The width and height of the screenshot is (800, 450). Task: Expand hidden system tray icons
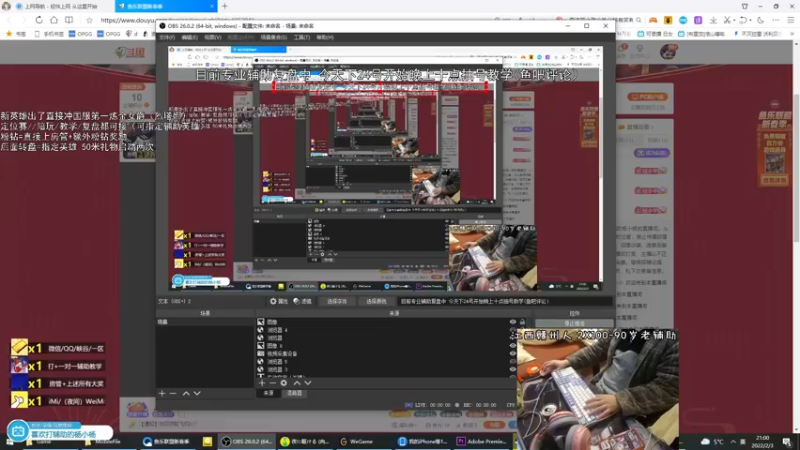733,442
